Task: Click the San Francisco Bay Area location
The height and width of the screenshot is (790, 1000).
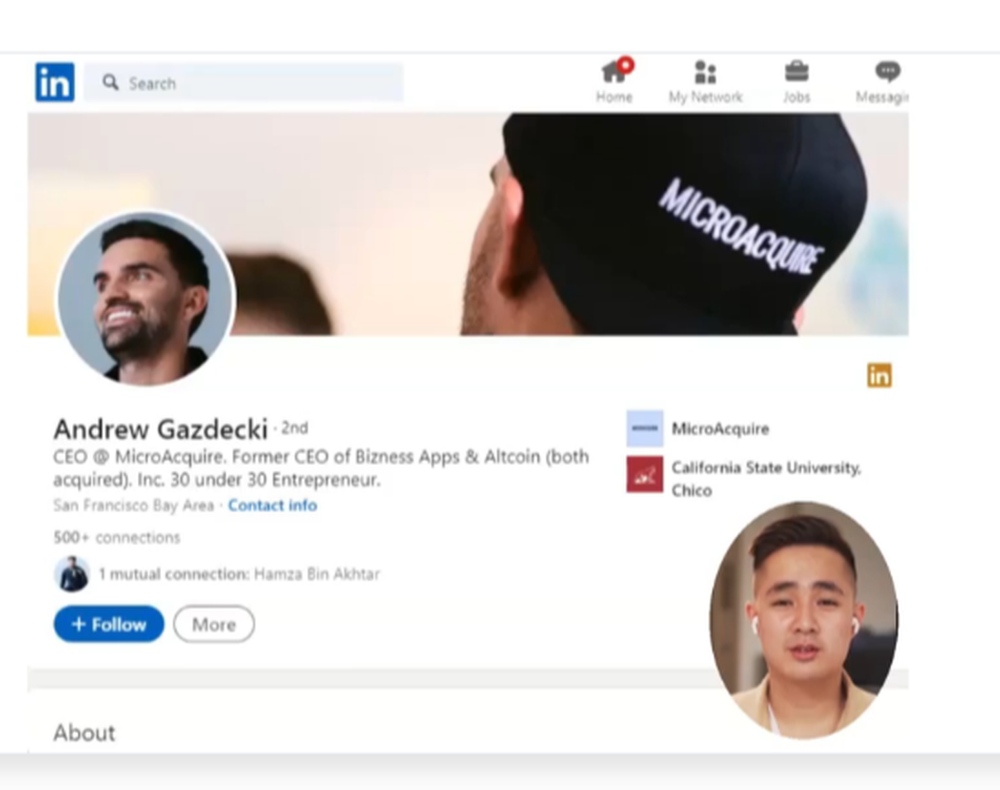Action: tap(134, 506)
